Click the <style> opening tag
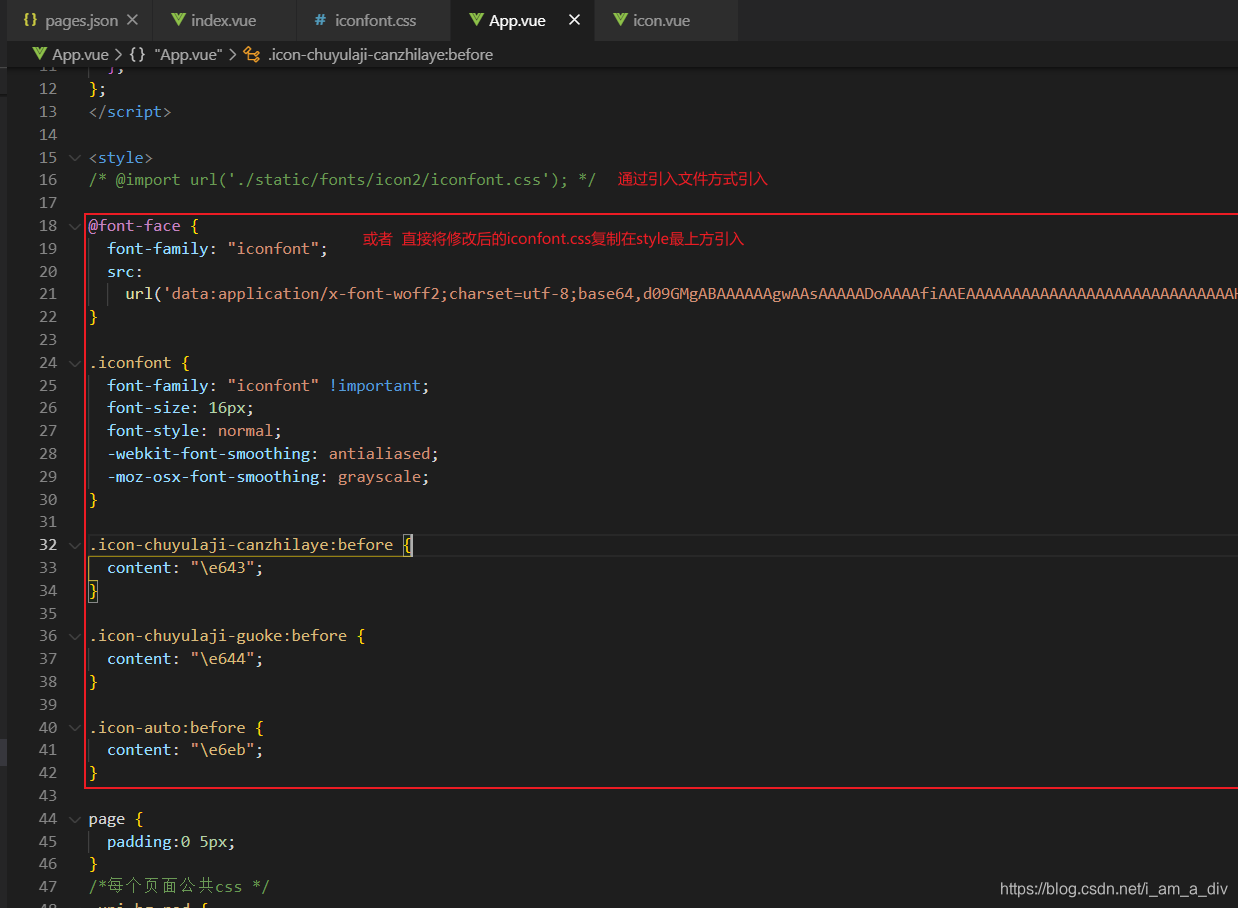The image size is (1238, 908). (x=121, y=158)
